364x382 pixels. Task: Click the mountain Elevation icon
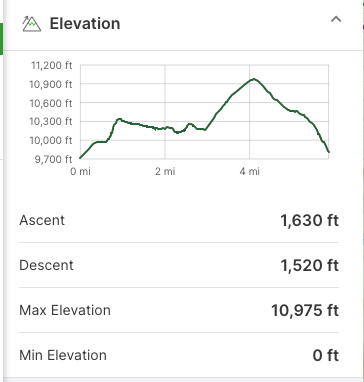(32, 24)
